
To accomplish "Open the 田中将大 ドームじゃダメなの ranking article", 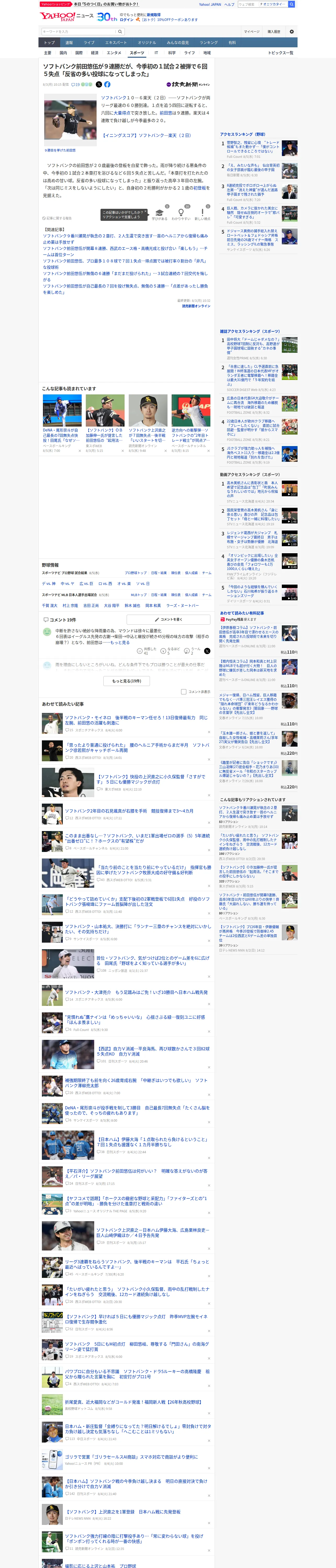I will coord(253,346).
